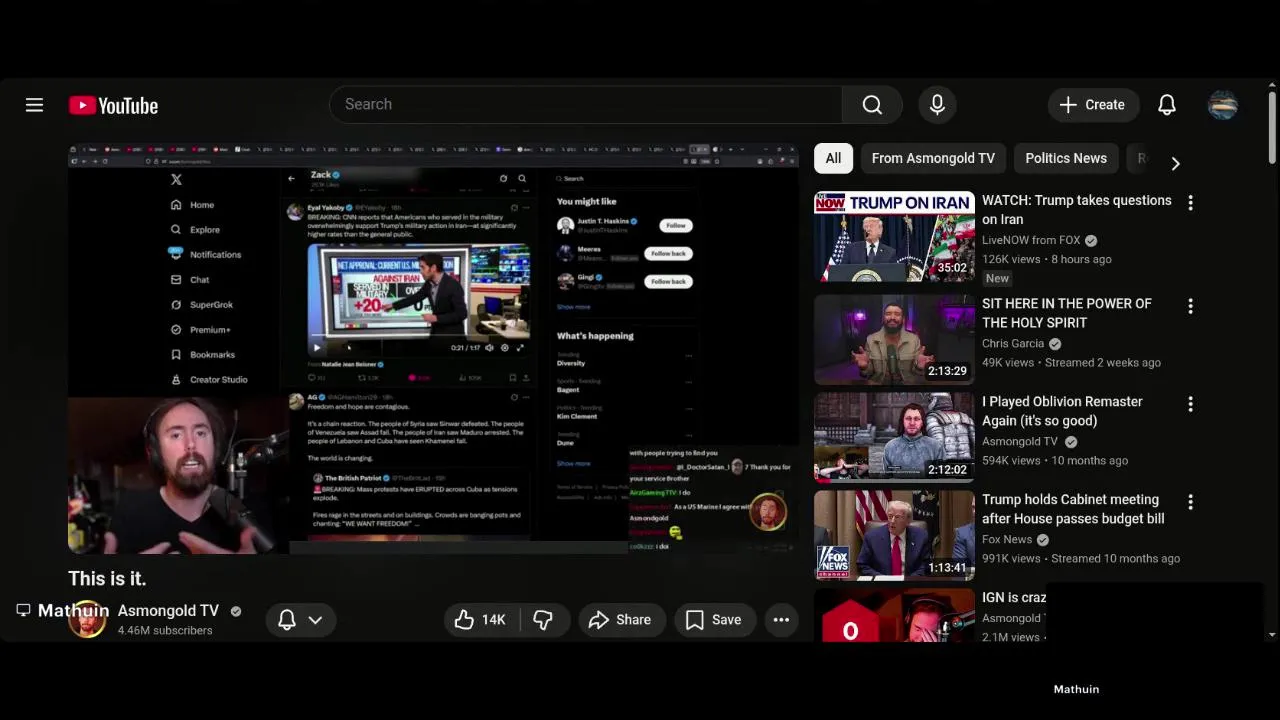
Task: Save the video to a playlist
Action: [x=713, y=620]
